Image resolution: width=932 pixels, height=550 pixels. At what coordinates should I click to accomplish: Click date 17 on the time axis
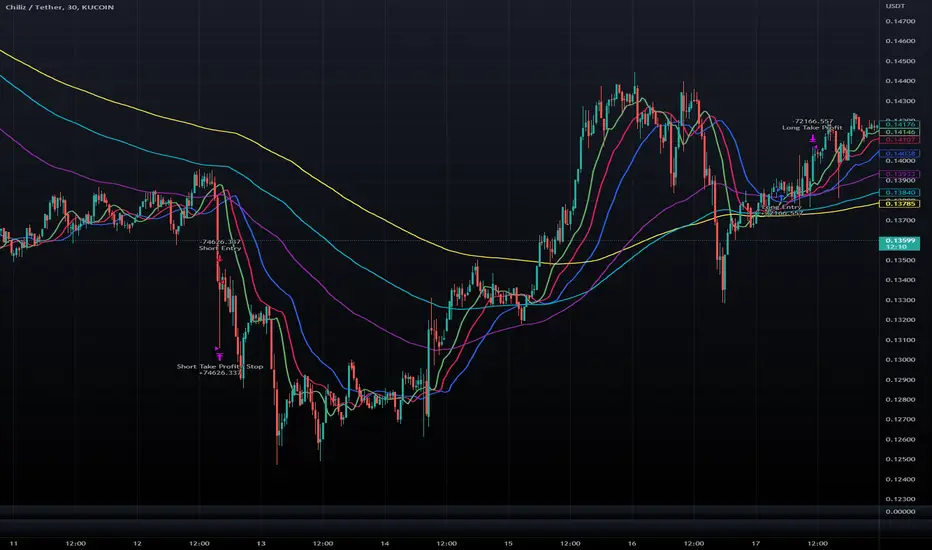755,543
